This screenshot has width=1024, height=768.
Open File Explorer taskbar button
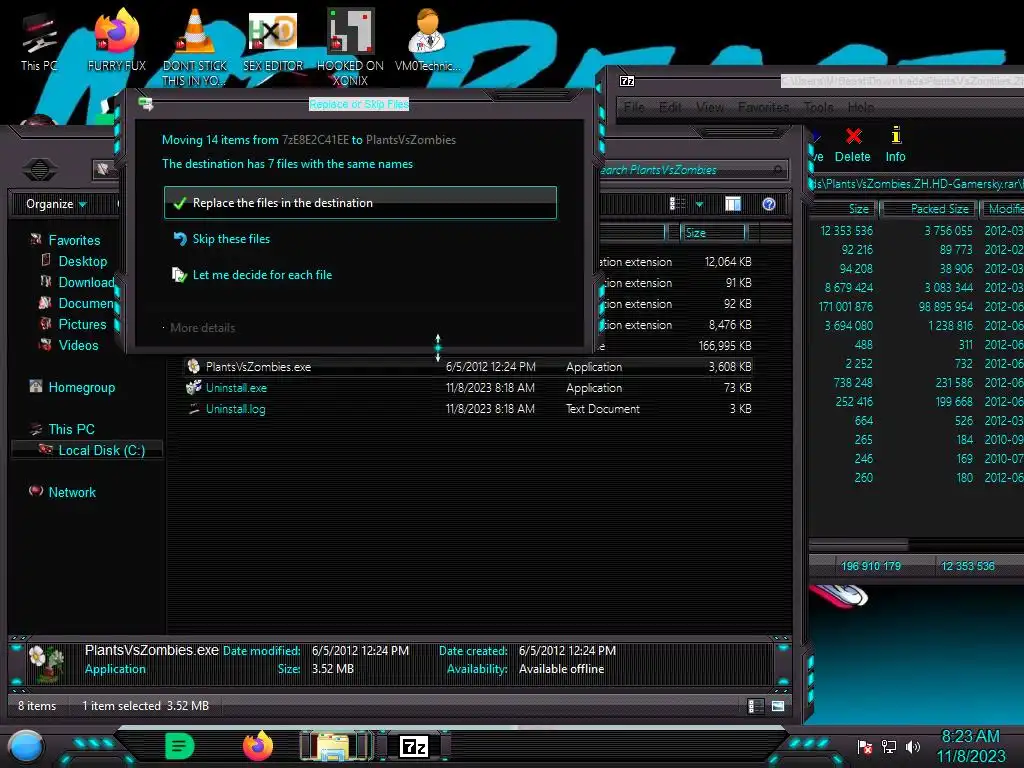click(337, 746)
